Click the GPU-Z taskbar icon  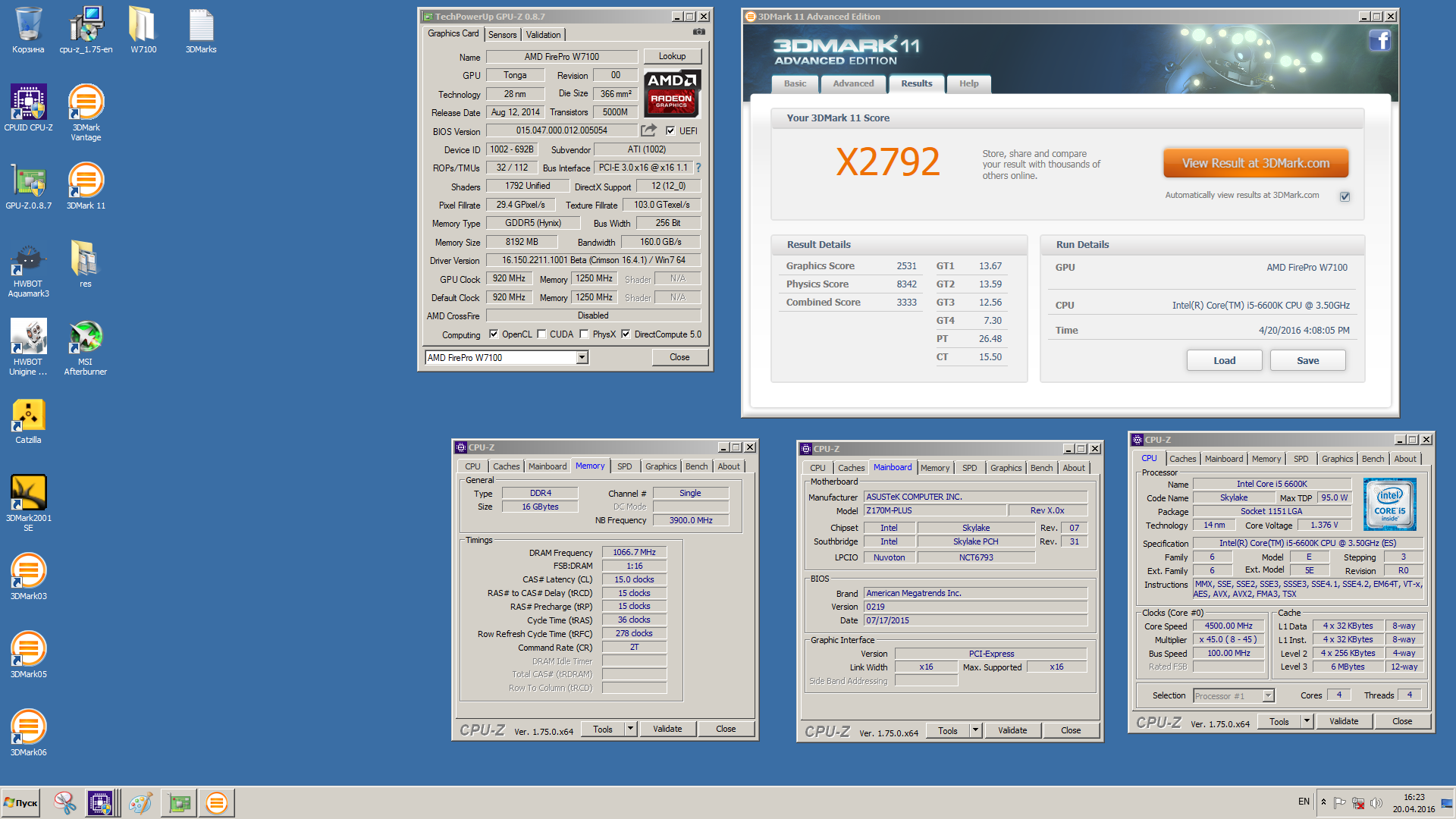click(x=180, y=803)
